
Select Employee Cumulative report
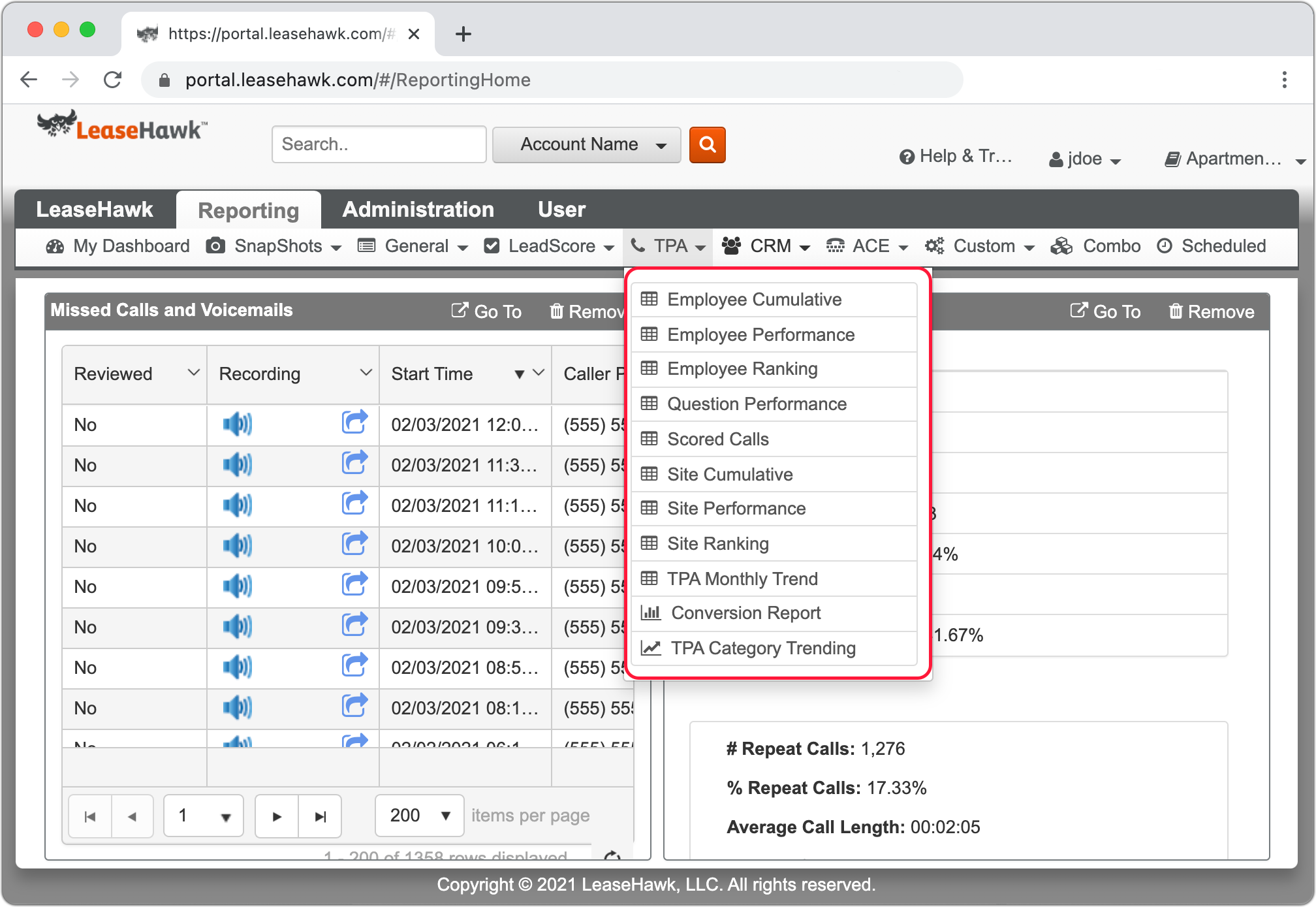pos(774,300)
